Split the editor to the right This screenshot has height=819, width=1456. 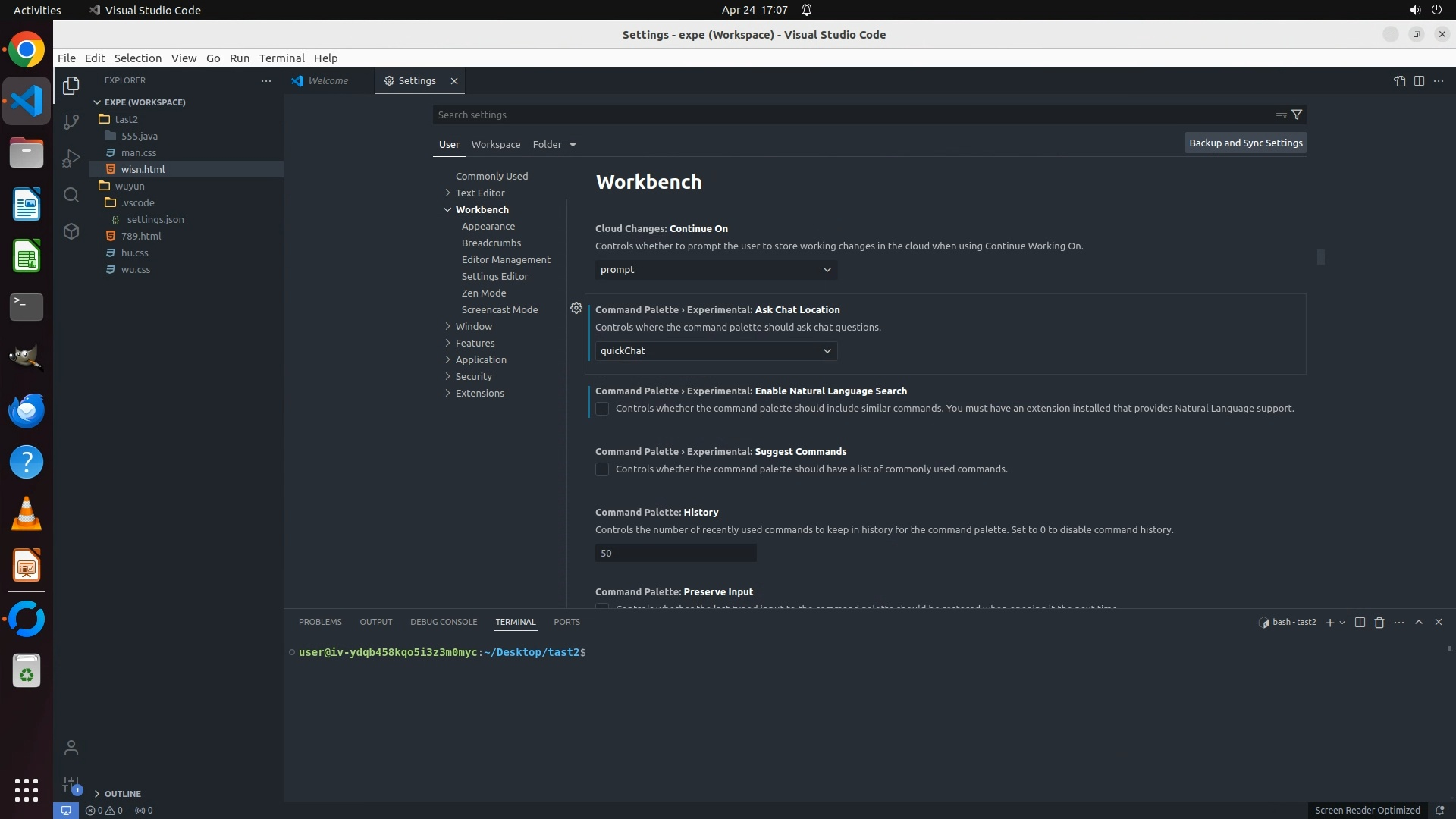(x=1419, y=81)
